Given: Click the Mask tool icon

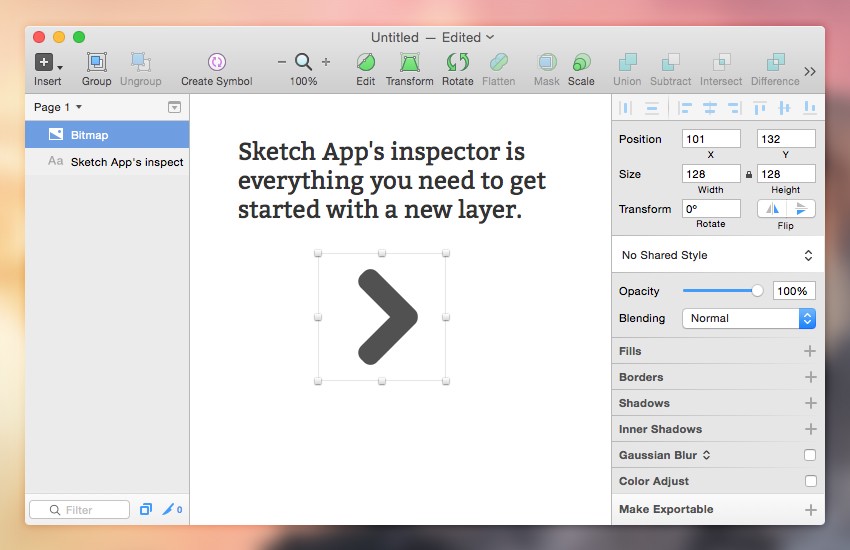Looking at the screenshot, I should click(x=546, y=63).
